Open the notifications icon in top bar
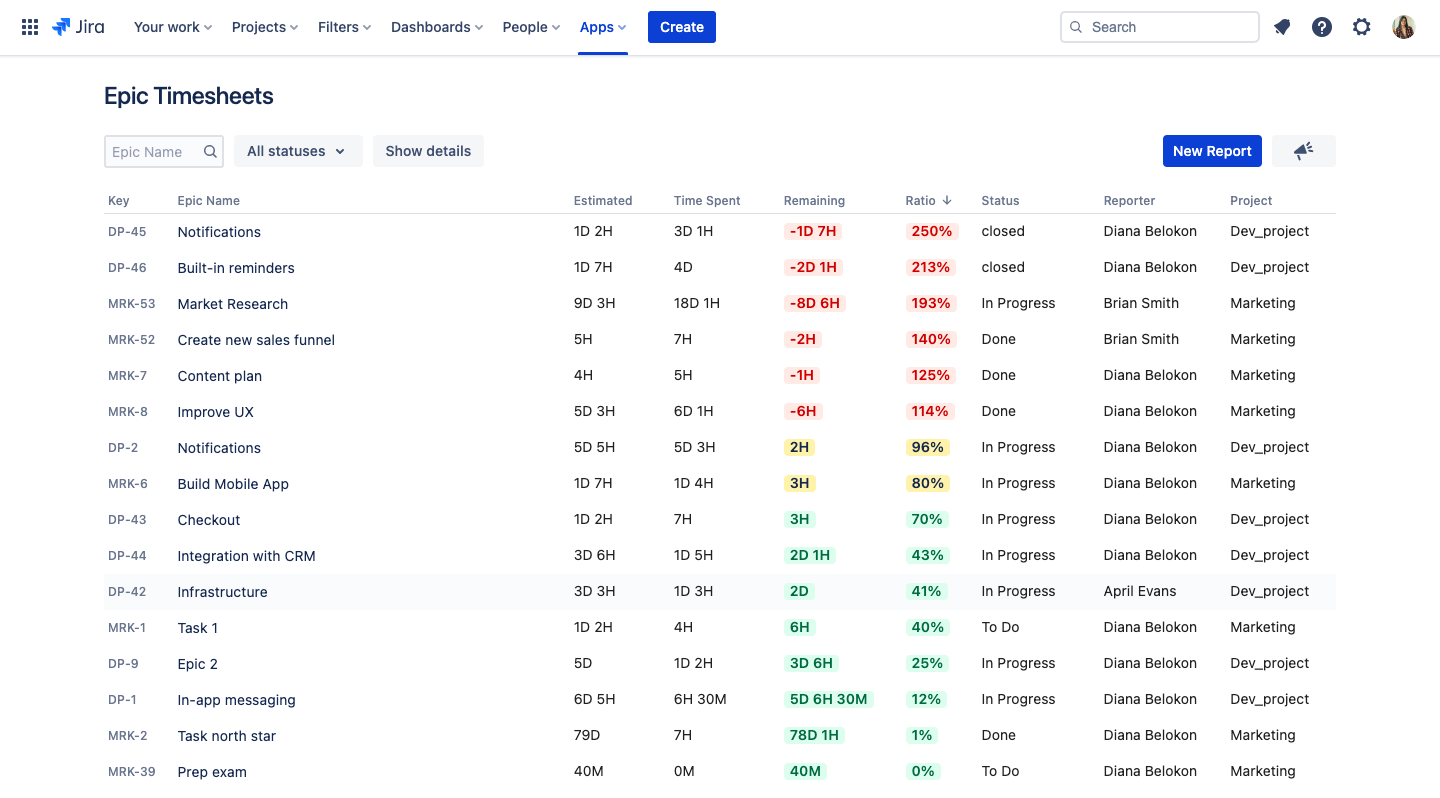This screenshot has height=798, width=1440. 1282,27
